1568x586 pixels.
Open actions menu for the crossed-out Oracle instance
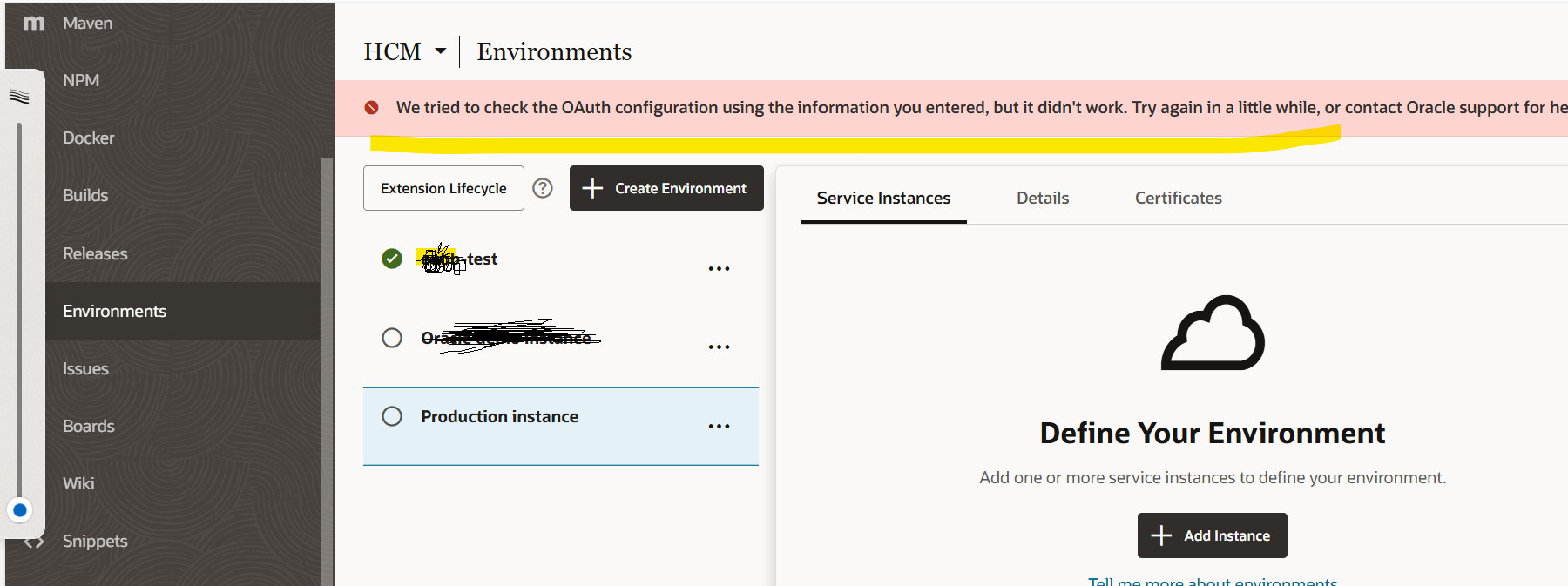[719, 347]
